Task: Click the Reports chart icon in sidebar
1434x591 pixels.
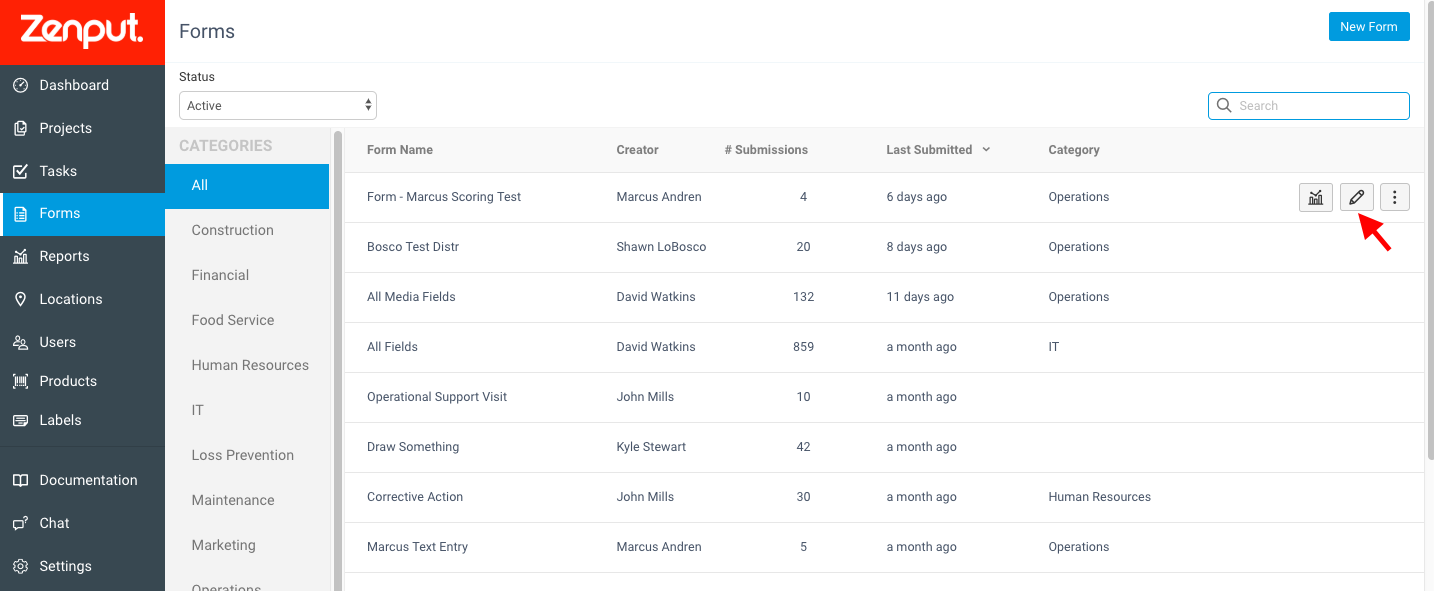Action: [20, 256]
